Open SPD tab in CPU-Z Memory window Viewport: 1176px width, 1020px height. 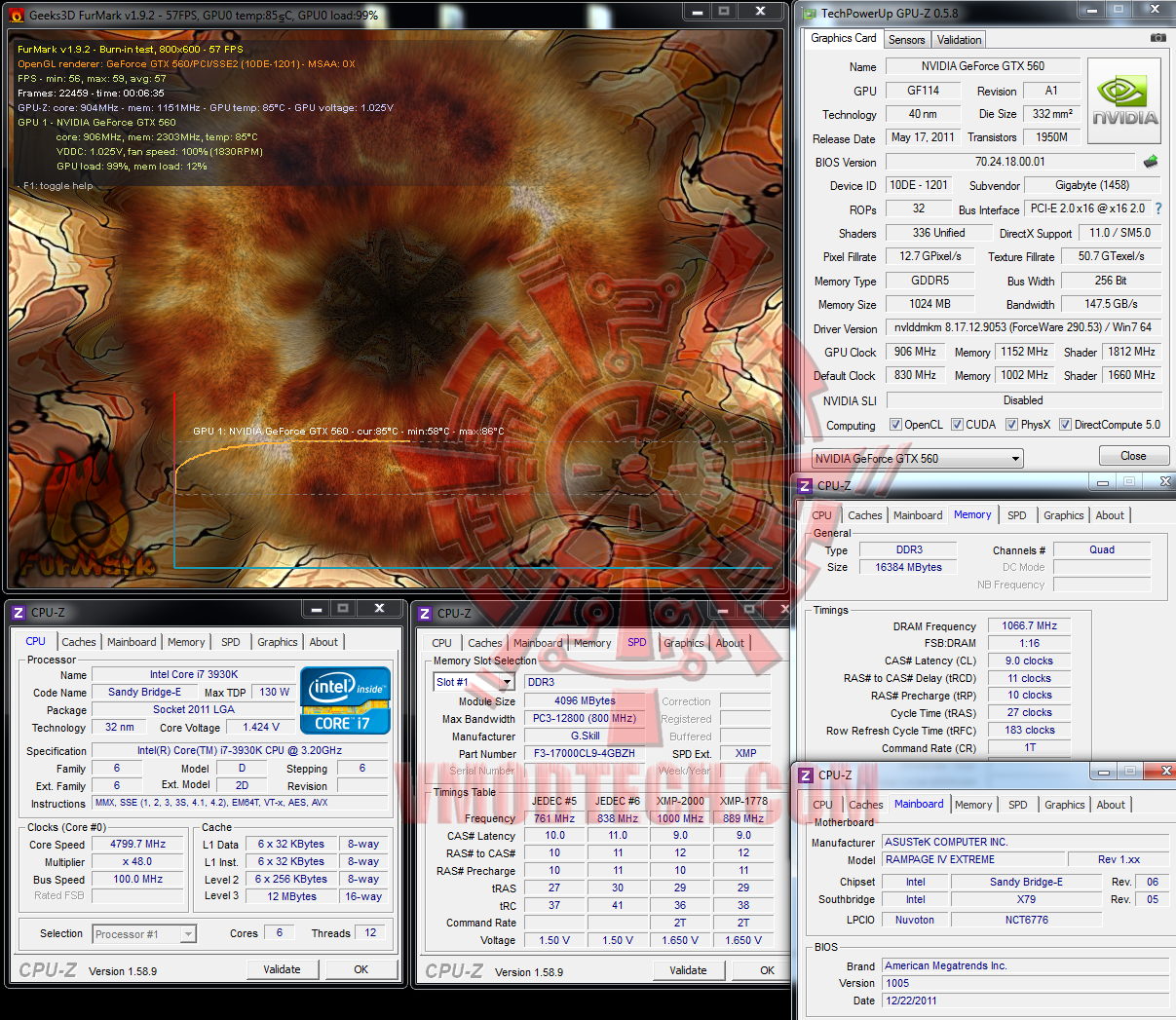pyautogui.click(x=1017, y=515)
